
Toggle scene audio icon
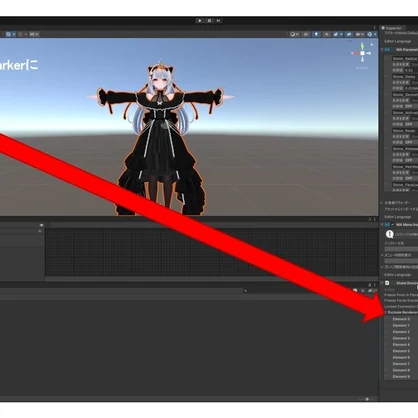click(326, 34)
